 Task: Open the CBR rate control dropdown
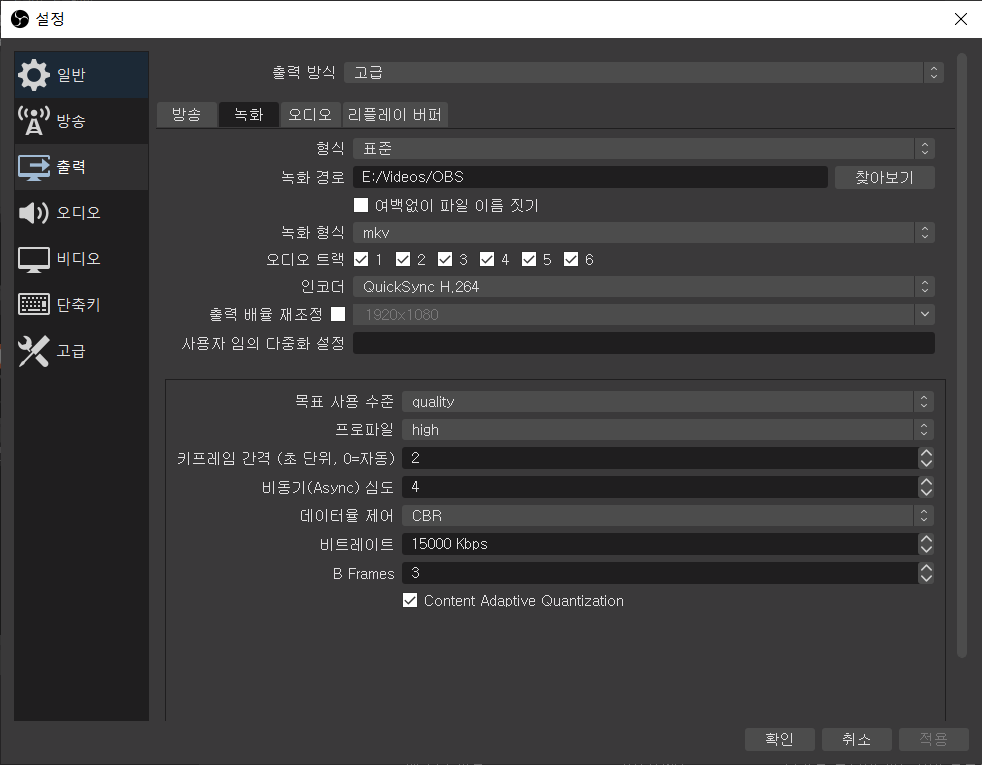pos(667,516)
